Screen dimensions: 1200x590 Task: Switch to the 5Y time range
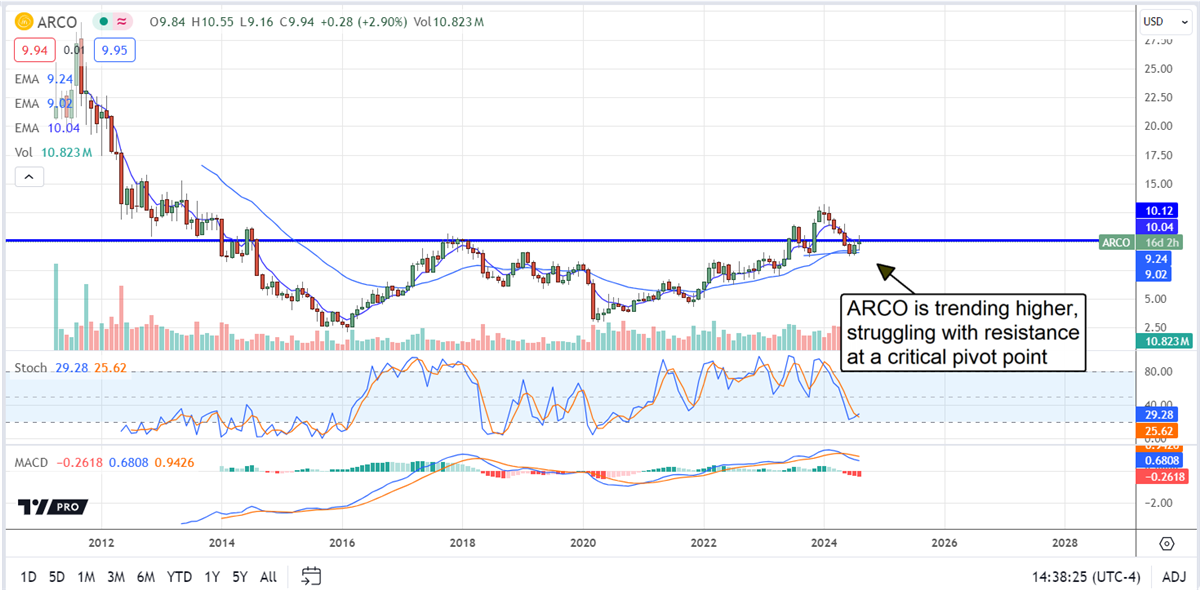[x=240, y=576]
